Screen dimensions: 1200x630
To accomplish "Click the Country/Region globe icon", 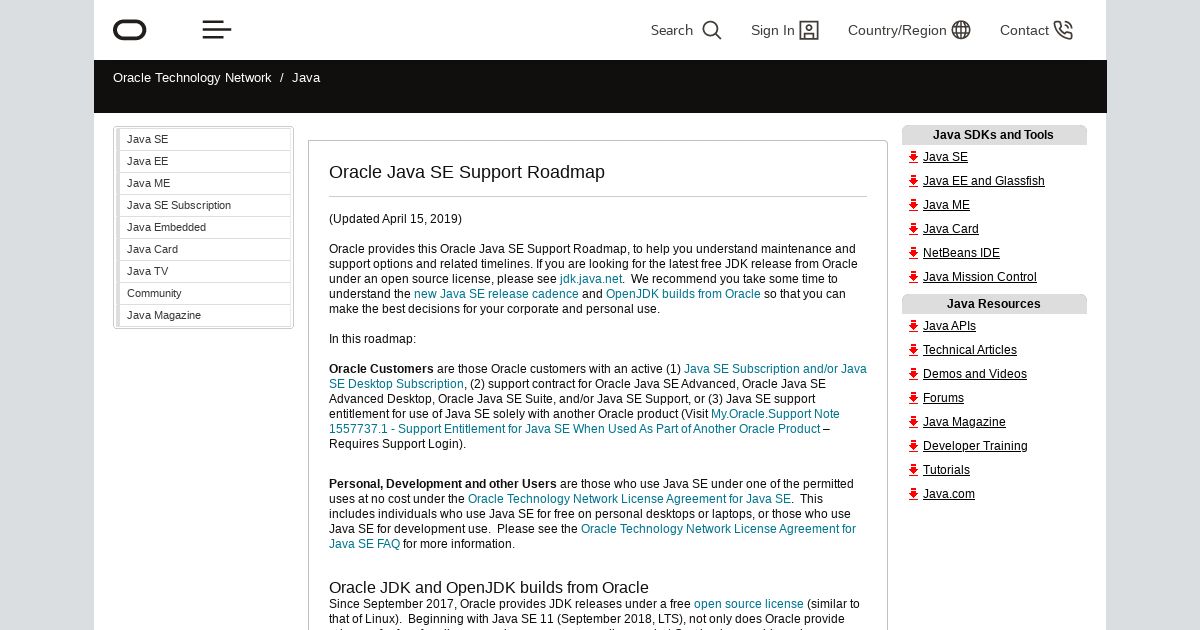I will click(961, 30).
